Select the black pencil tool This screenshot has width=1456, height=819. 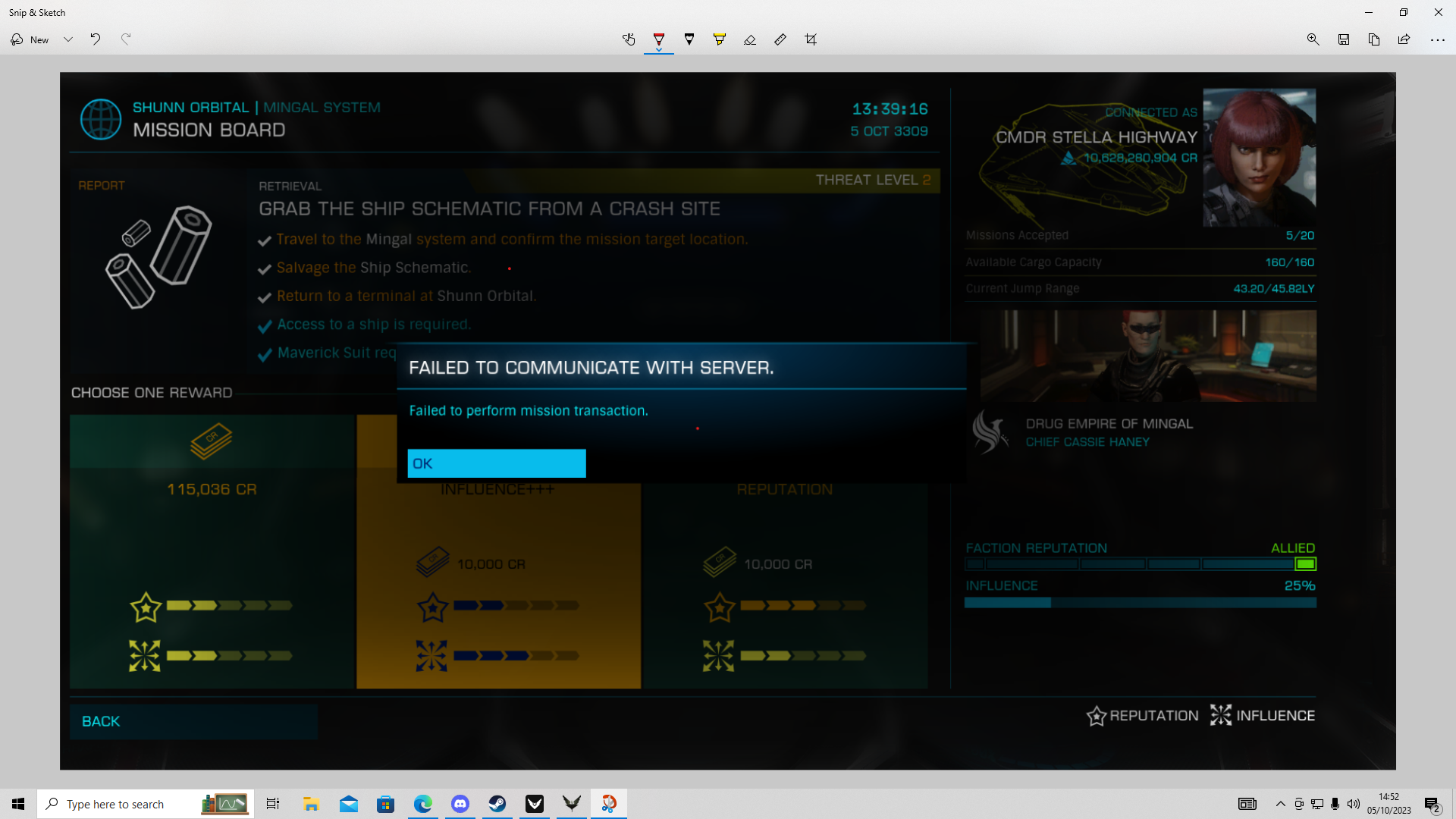click(x=689, y=39)
